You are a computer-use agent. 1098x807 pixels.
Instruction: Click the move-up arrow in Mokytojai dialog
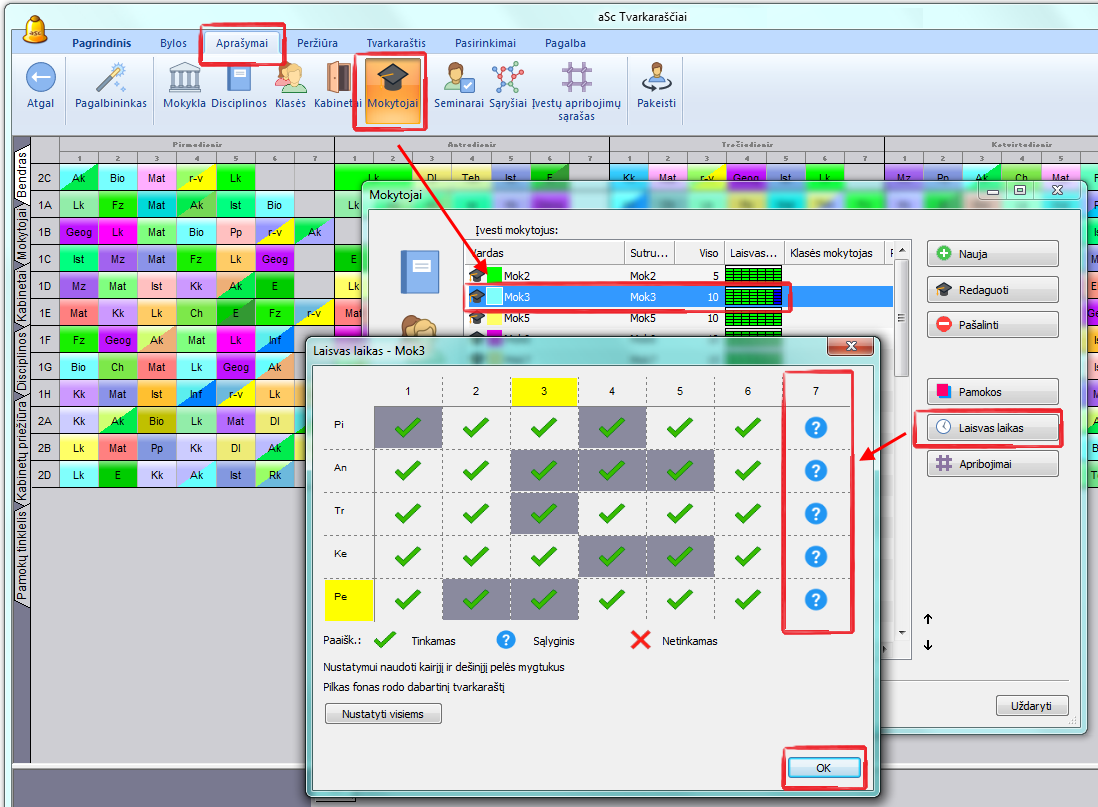928,619
